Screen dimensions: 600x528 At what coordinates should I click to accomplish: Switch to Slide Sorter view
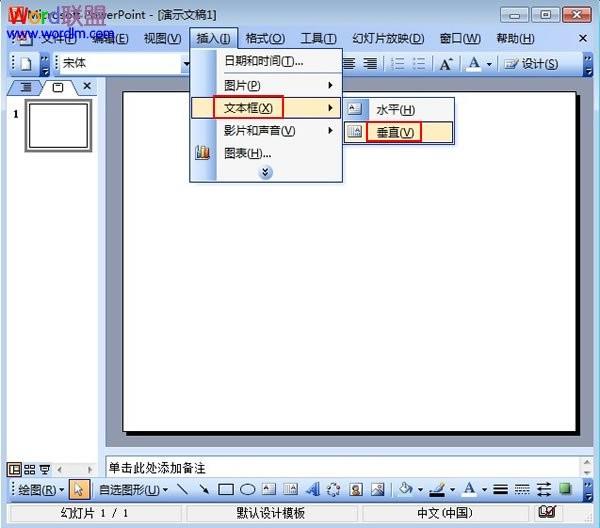pyautogui.click(x=29, y=469)
